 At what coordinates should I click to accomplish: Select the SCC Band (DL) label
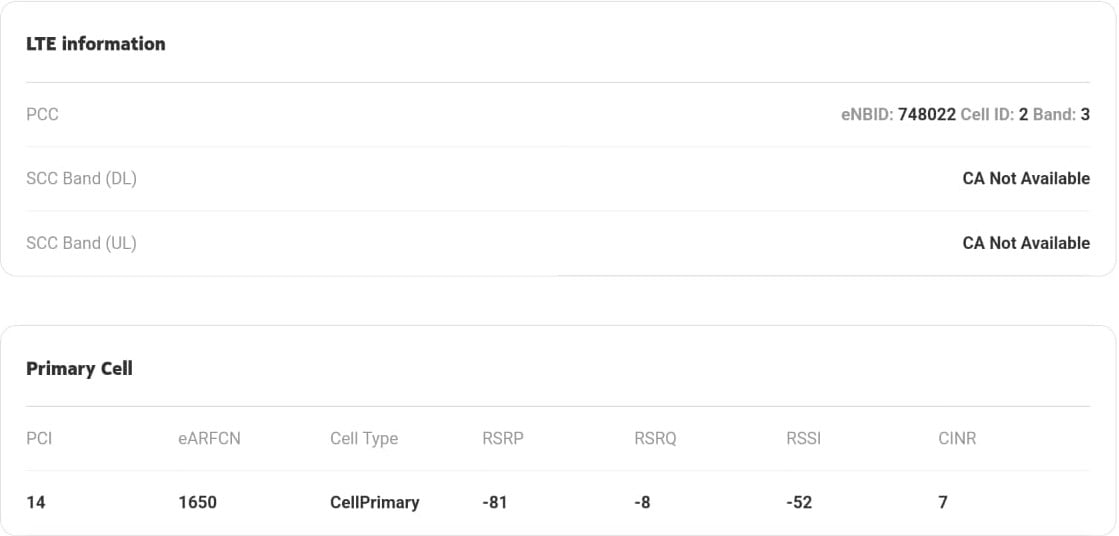point(81,178)
